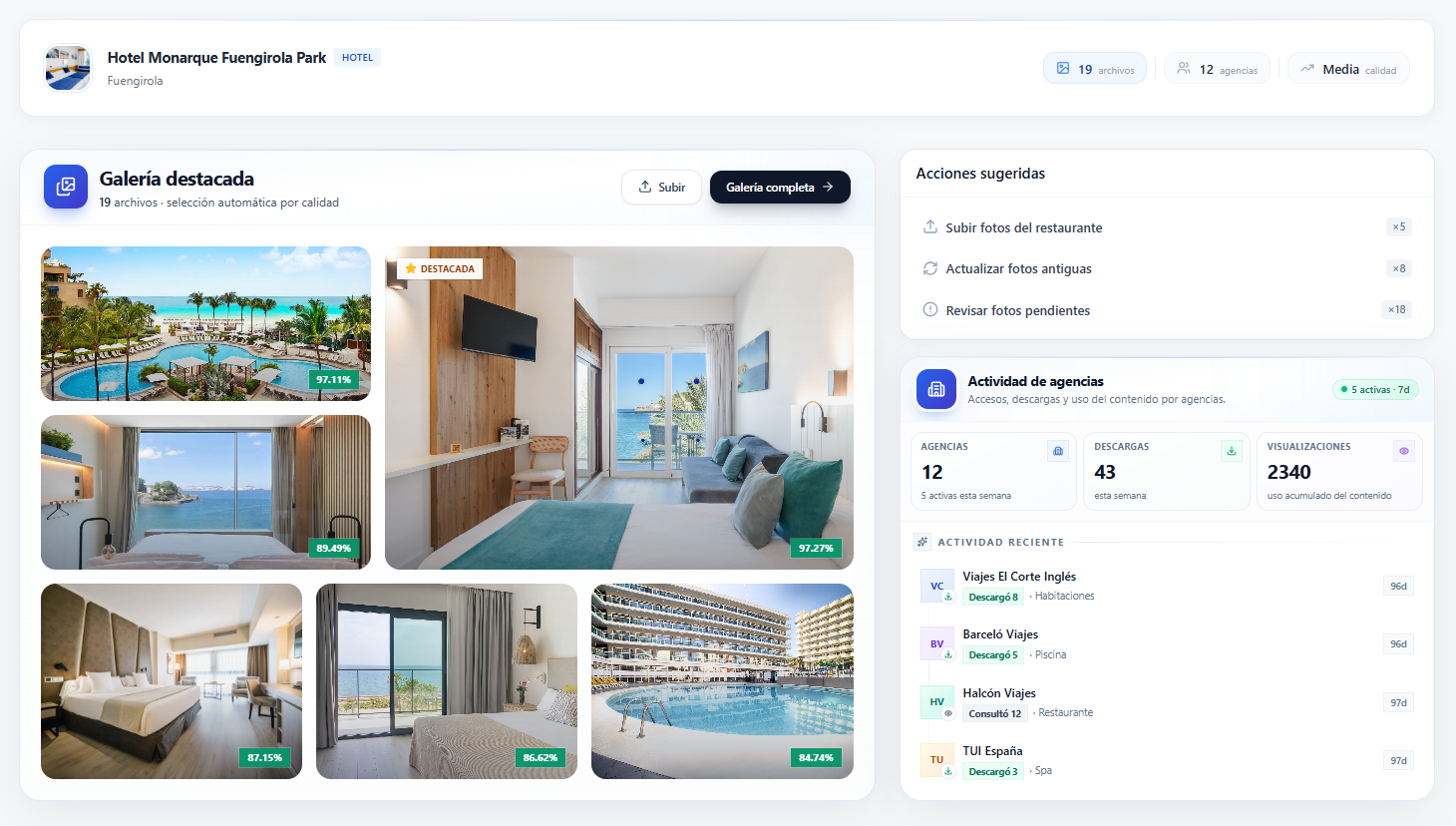Click the eye icon in Visualizaciones card
This screenshot has height=826, width=1456.
pos(1403,451)
